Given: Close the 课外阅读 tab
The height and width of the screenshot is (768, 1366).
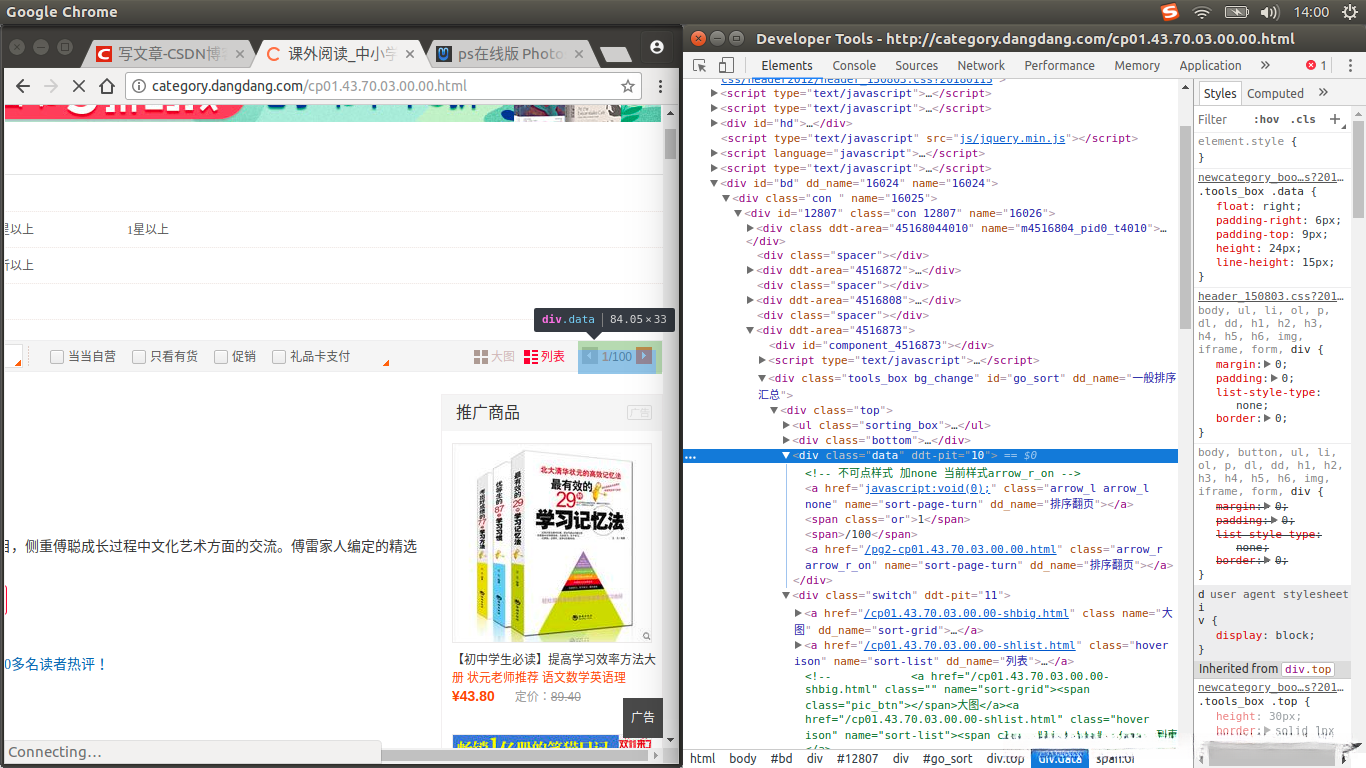Looking at the screenshot, I should [x=409, y=54].
